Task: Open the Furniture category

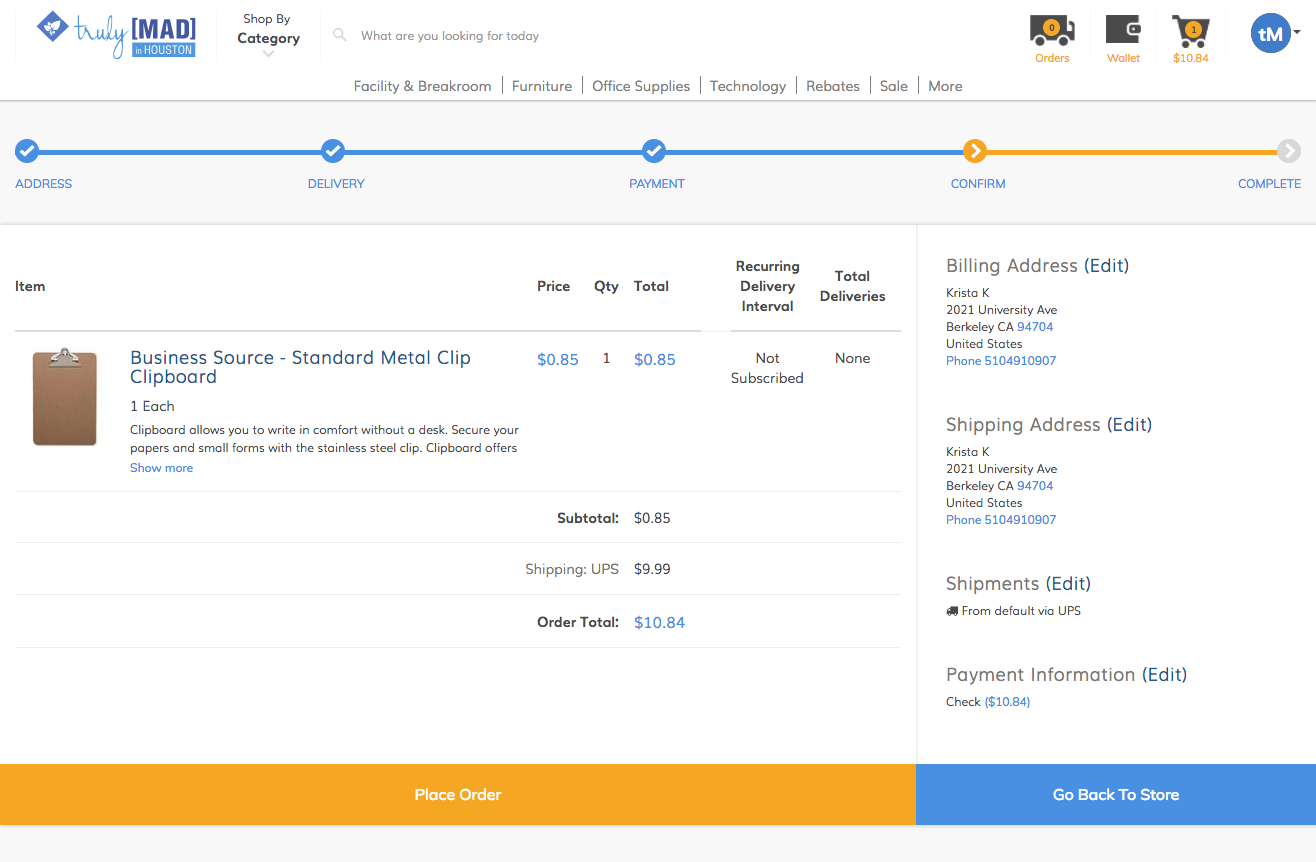Action: [542, 86]
